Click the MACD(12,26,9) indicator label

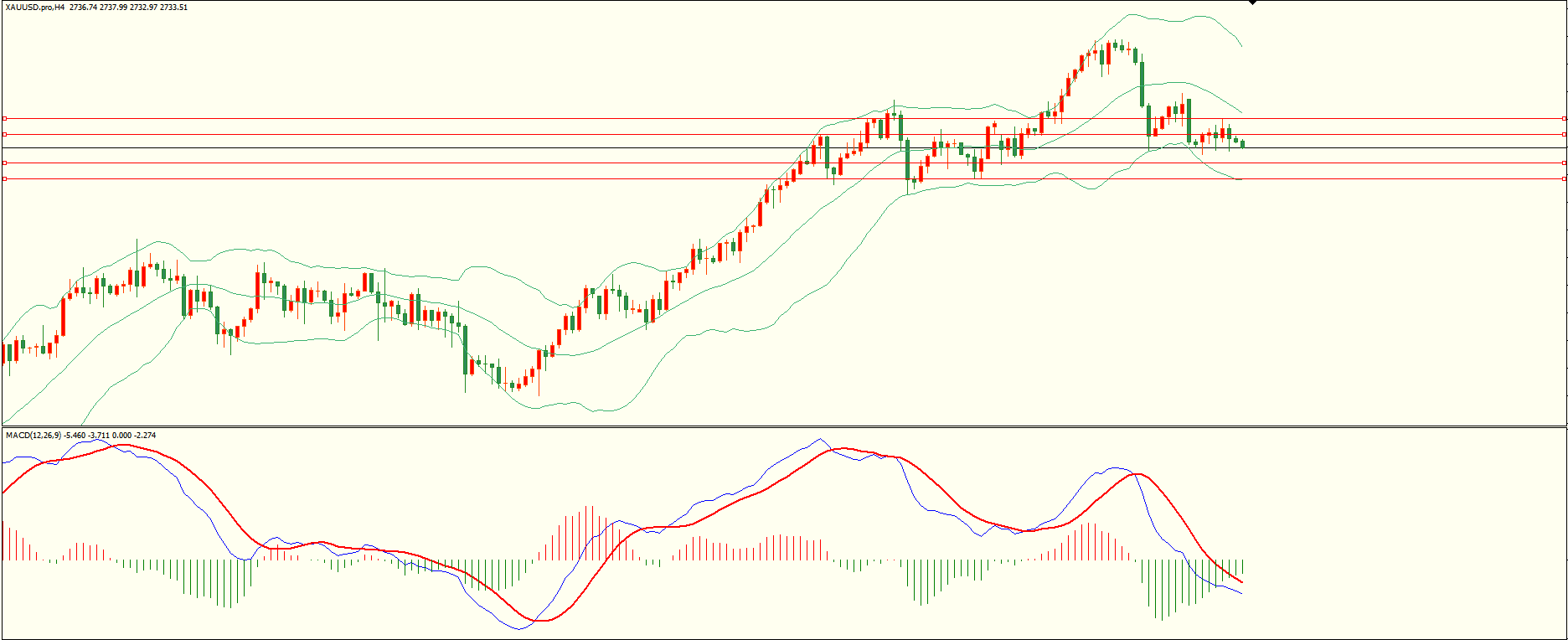pyautogui.click(x=34, y=436)
